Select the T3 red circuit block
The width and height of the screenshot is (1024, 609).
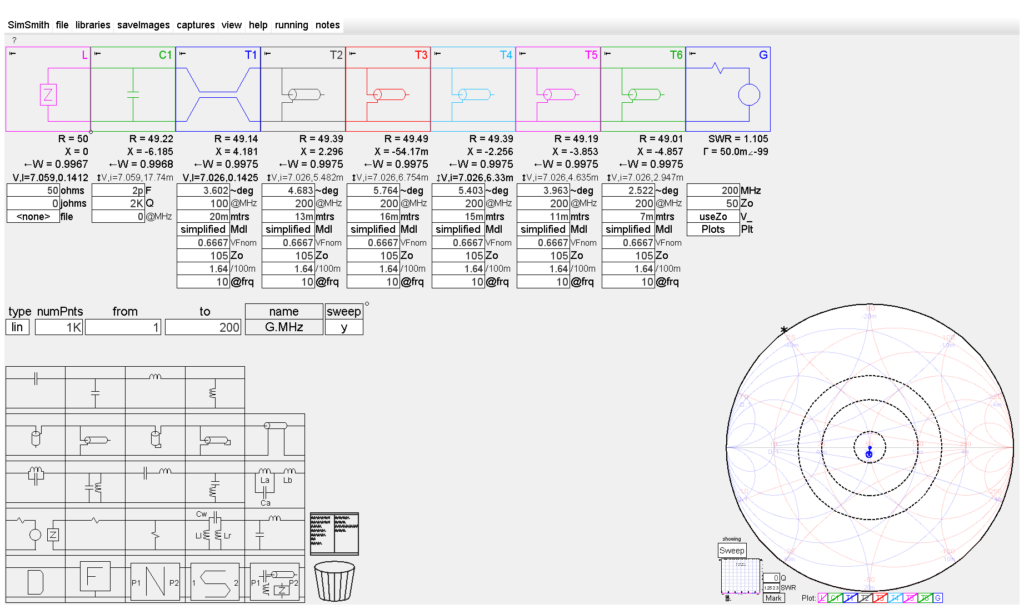click(388, 89)
